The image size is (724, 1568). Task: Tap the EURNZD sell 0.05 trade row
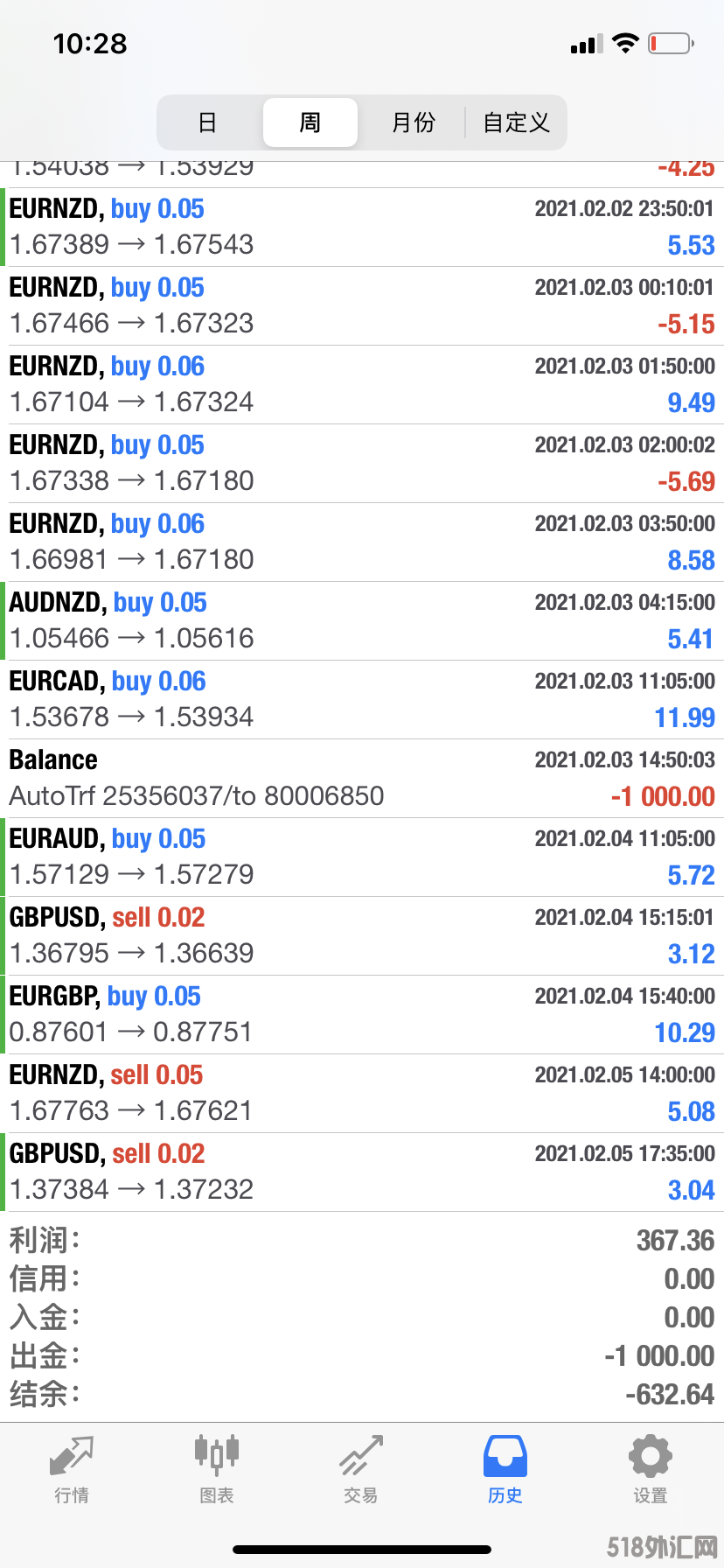click(362, 1094)
